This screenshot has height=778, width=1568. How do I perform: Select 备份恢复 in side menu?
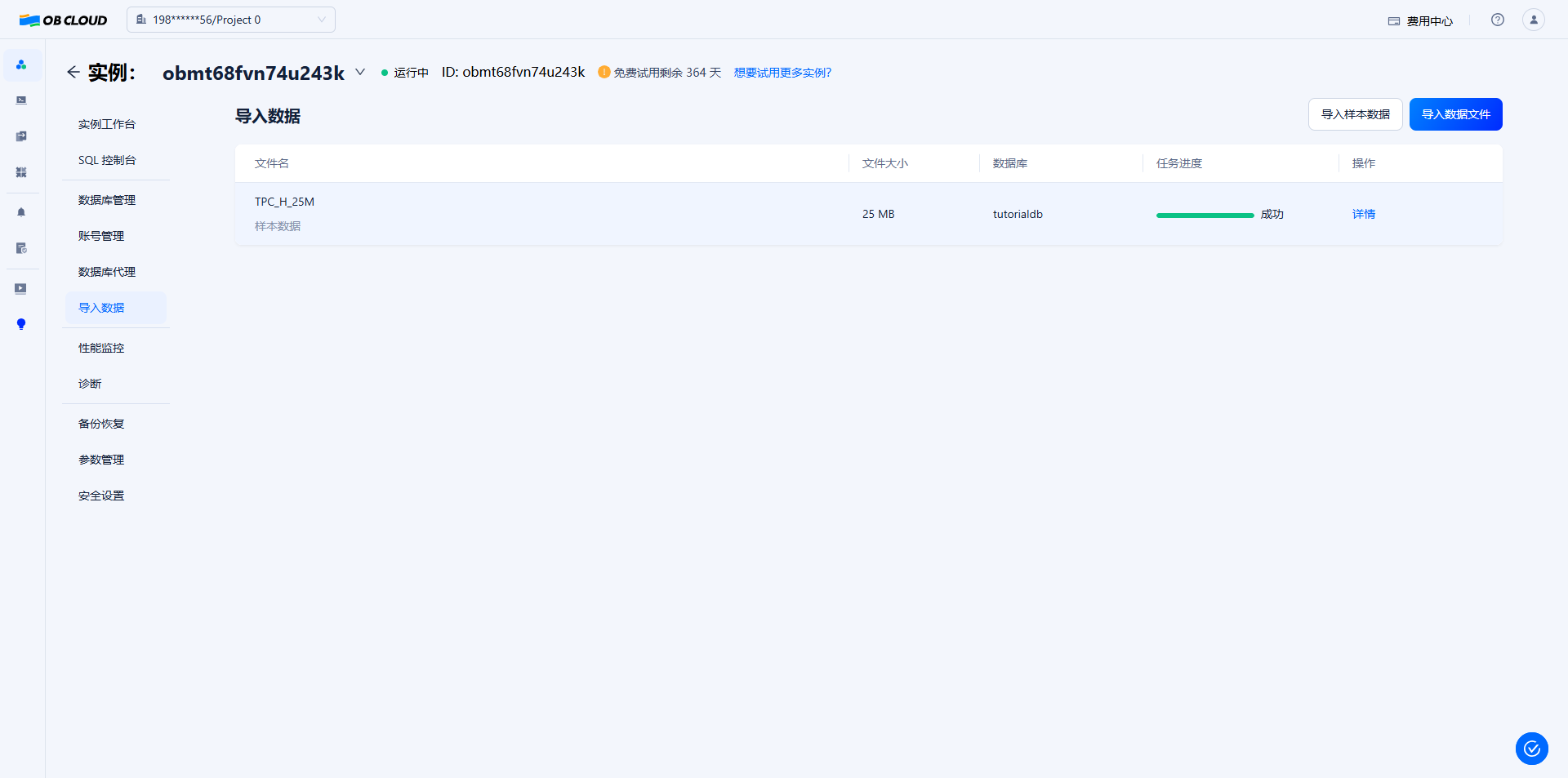(101, 424)
